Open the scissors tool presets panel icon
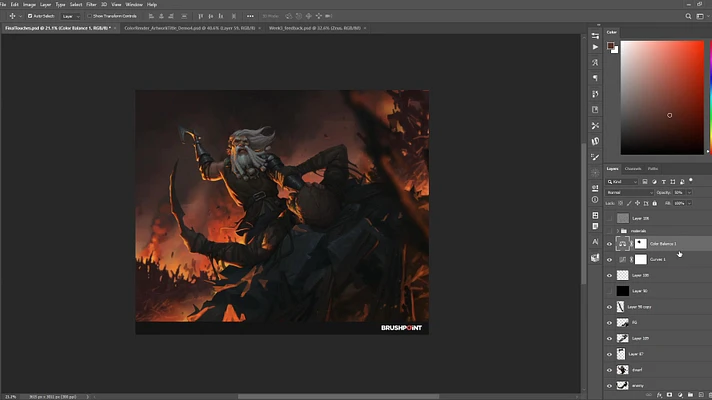 point(595,125)
